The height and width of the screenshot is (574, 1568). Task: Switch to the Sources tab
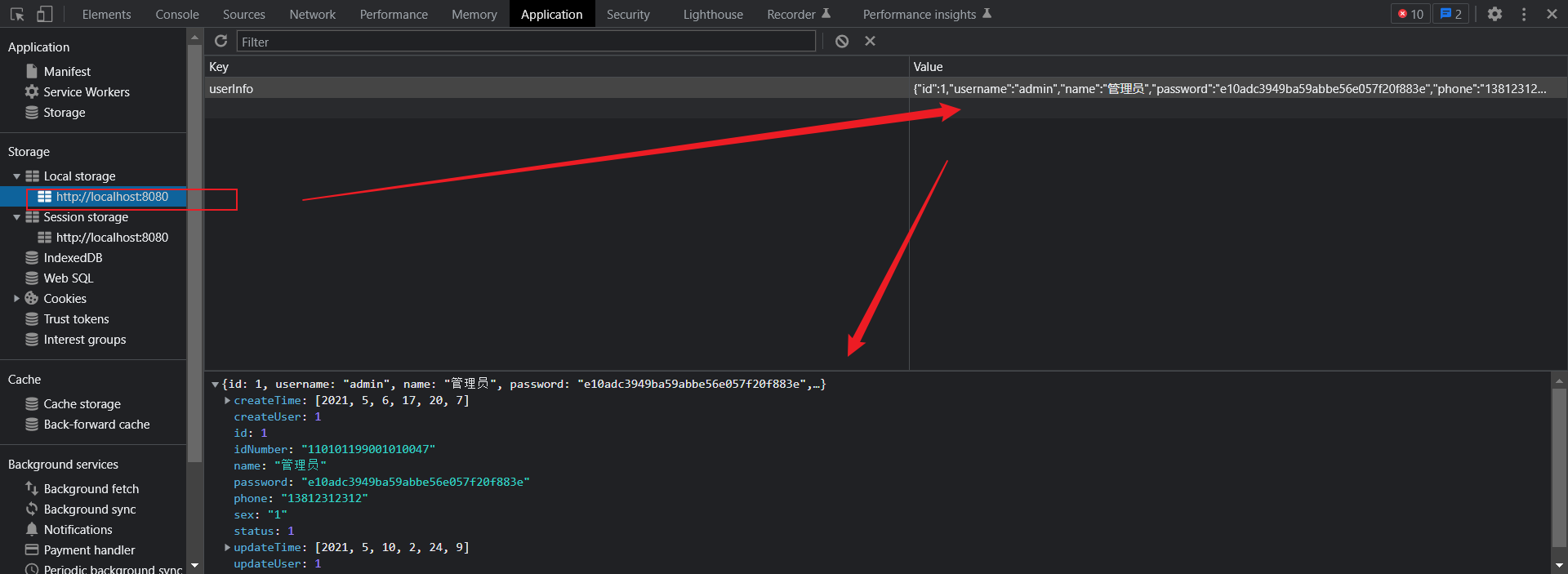click(243, 14)
